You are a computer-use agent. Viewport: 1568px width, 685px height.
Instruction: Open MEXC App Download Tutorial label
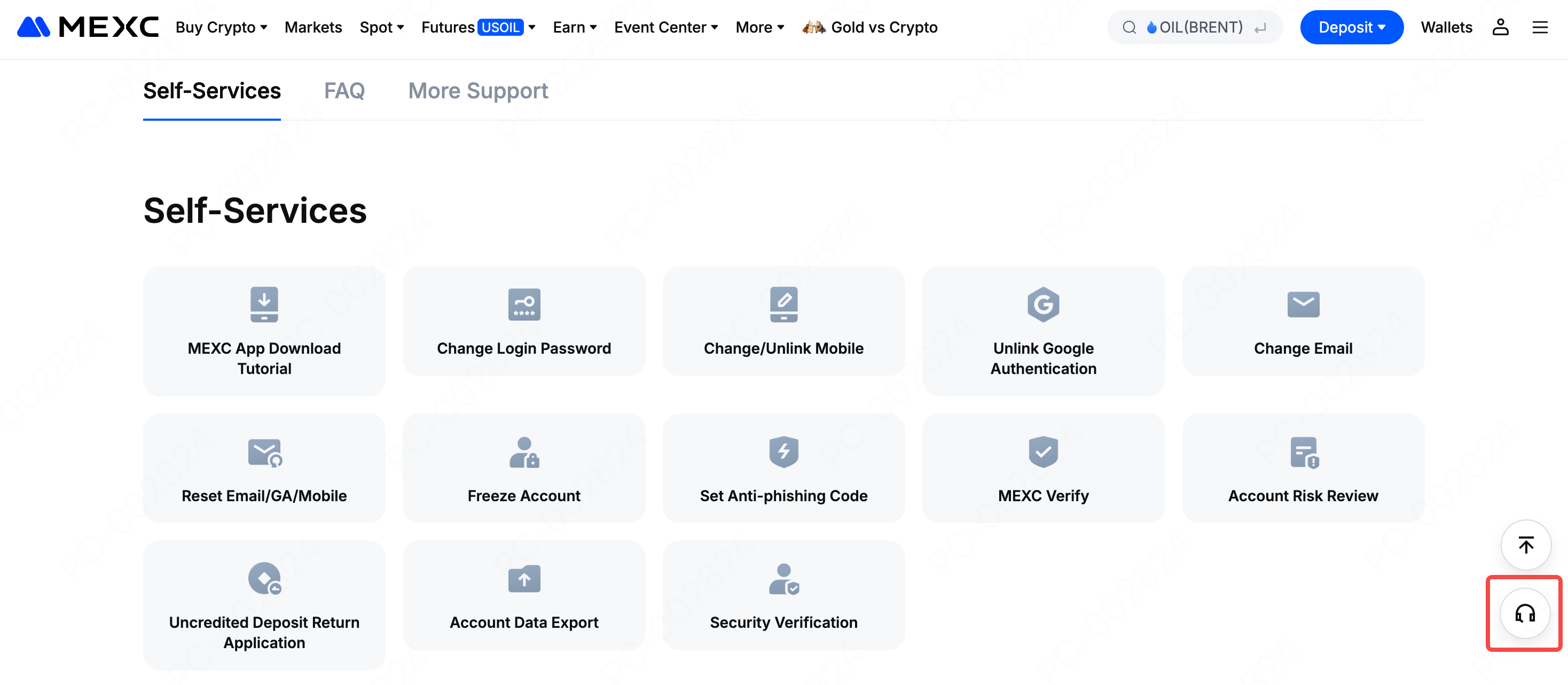[264, 358]
